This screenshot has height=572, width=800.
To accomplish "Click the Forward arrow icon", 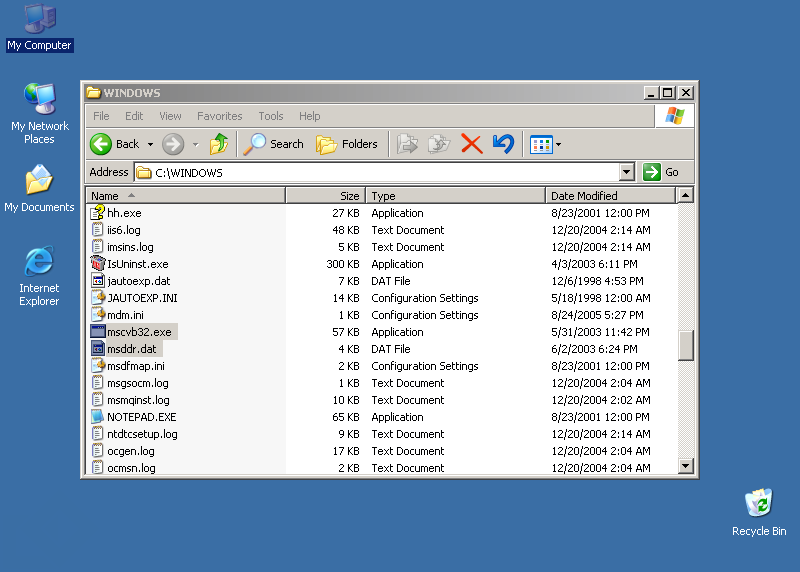I will click(x=173, y=144).
